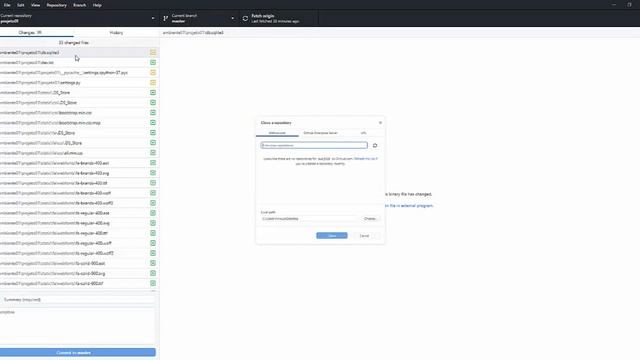The height and width of the screenshot is (360, 640).
Task: Open the Help menu
Action: click(x=97, y=5)
